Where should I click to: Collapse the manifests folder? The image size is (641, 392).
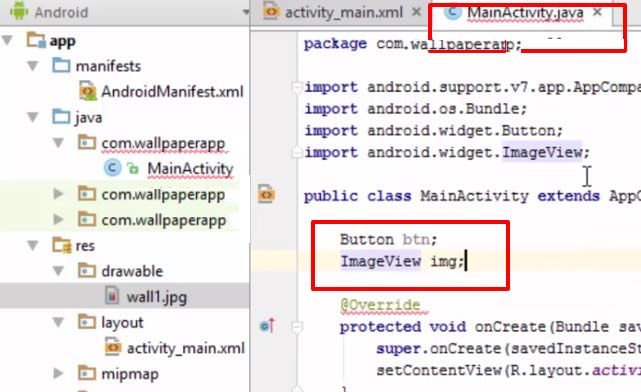click(x=33, y=65)
